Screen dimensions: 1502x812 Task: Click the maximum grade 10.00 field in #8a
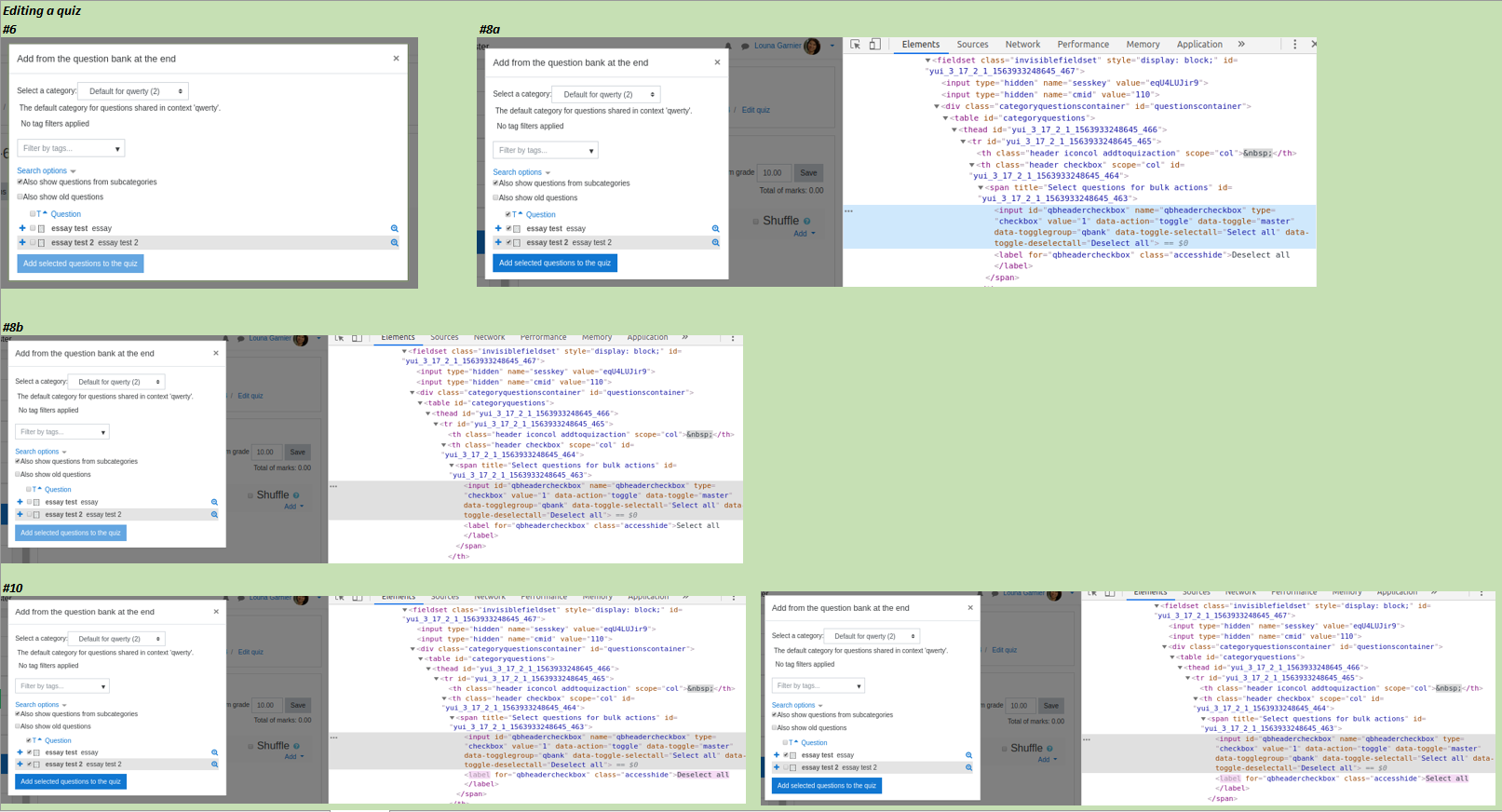pos(774,172)
